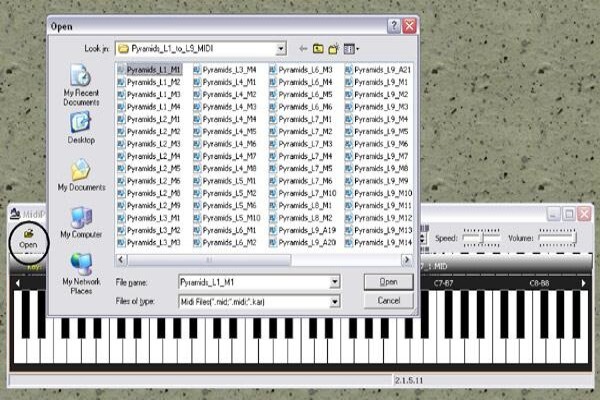Viewport: 600px width, 400px height.
Task: Select file Pyramids_L5_M1
Action: click(x=225, y=181)
